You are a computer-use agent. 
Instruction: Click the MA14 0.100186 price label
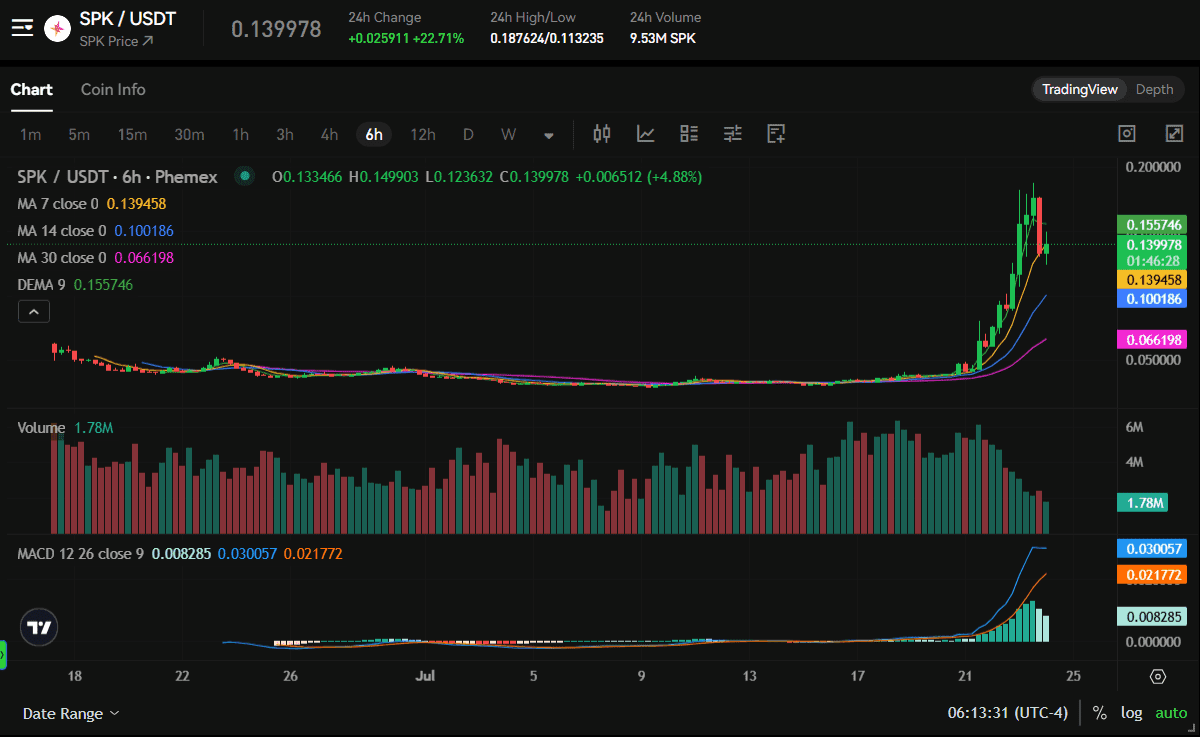(x=1154, y=299)
